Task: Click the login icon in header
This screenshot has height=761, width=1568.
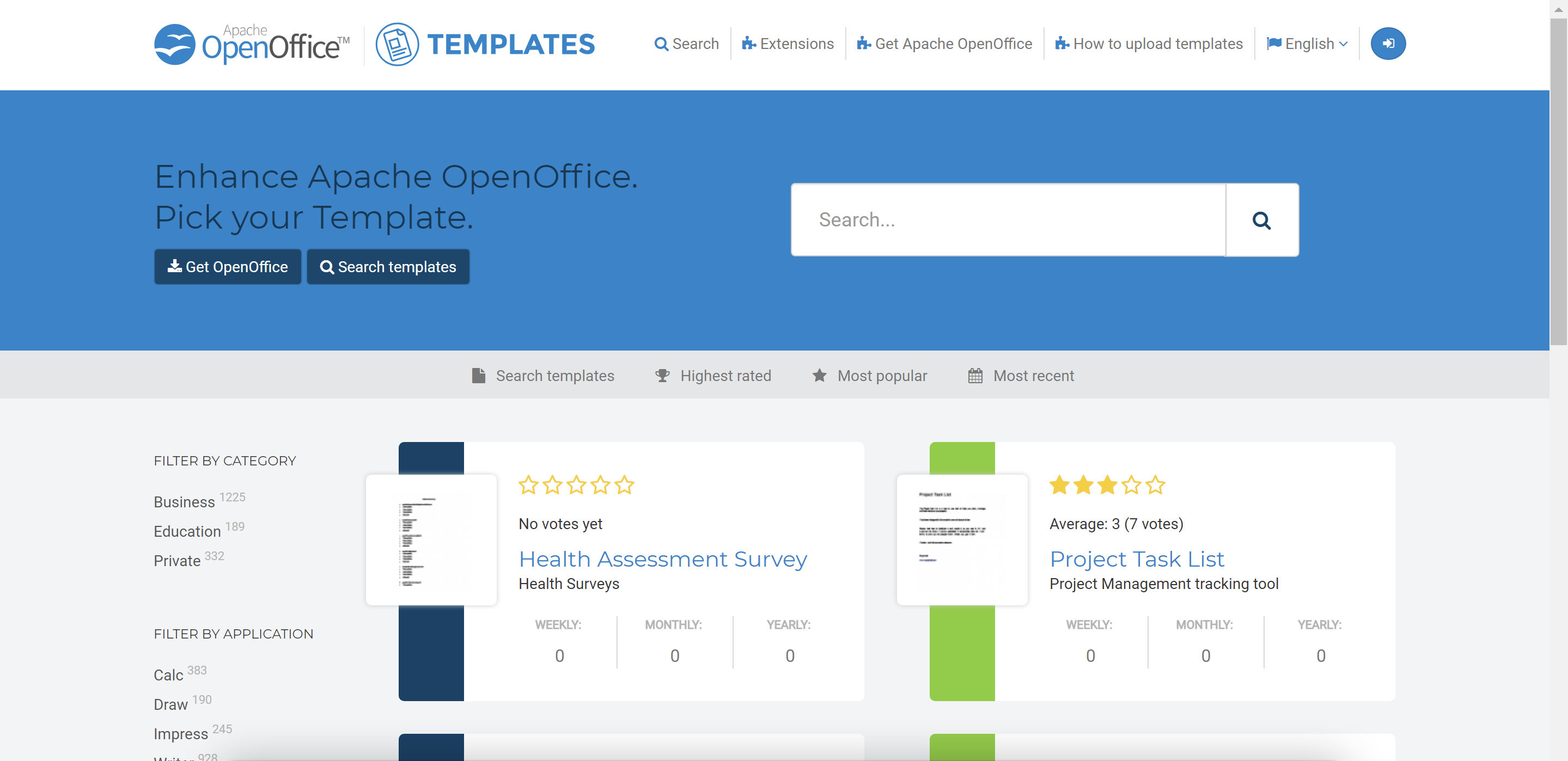Action: [x=1387, y=44]
